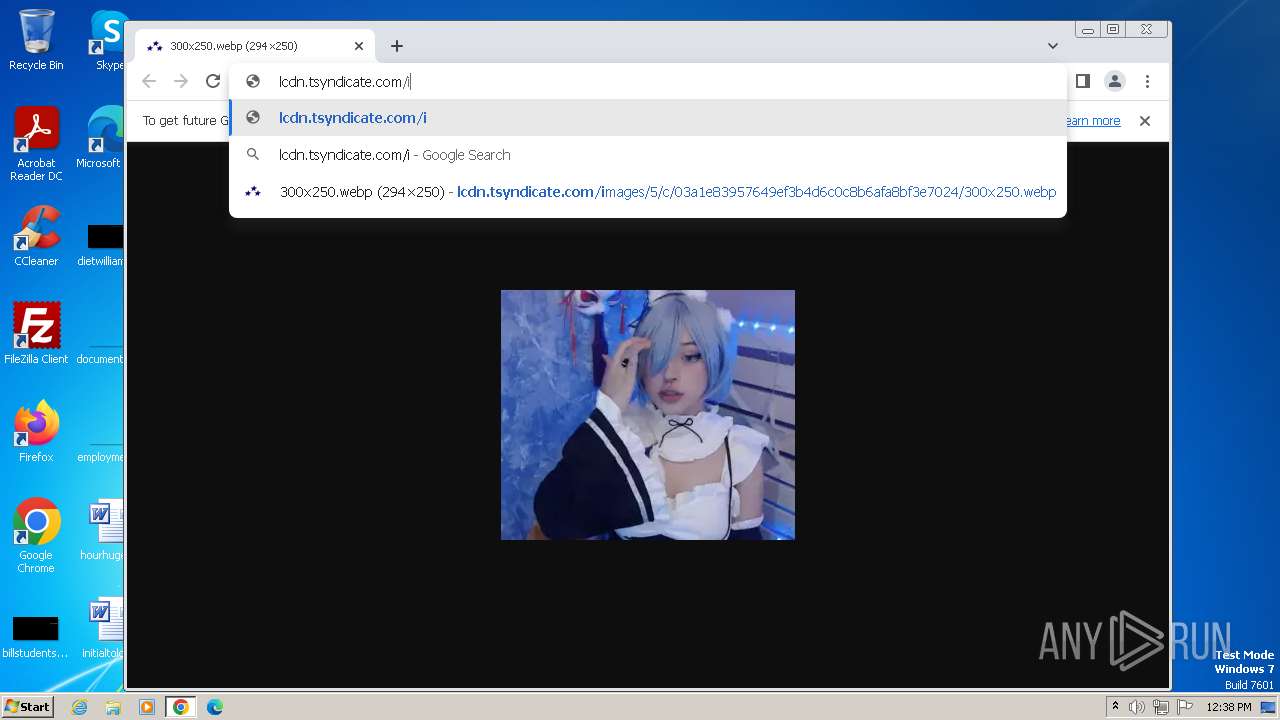Image resolution: width=1280 pixels, height=720 pixels.
Task: Open File Explorer from the taskbar
Action: [x=113, y=707]
